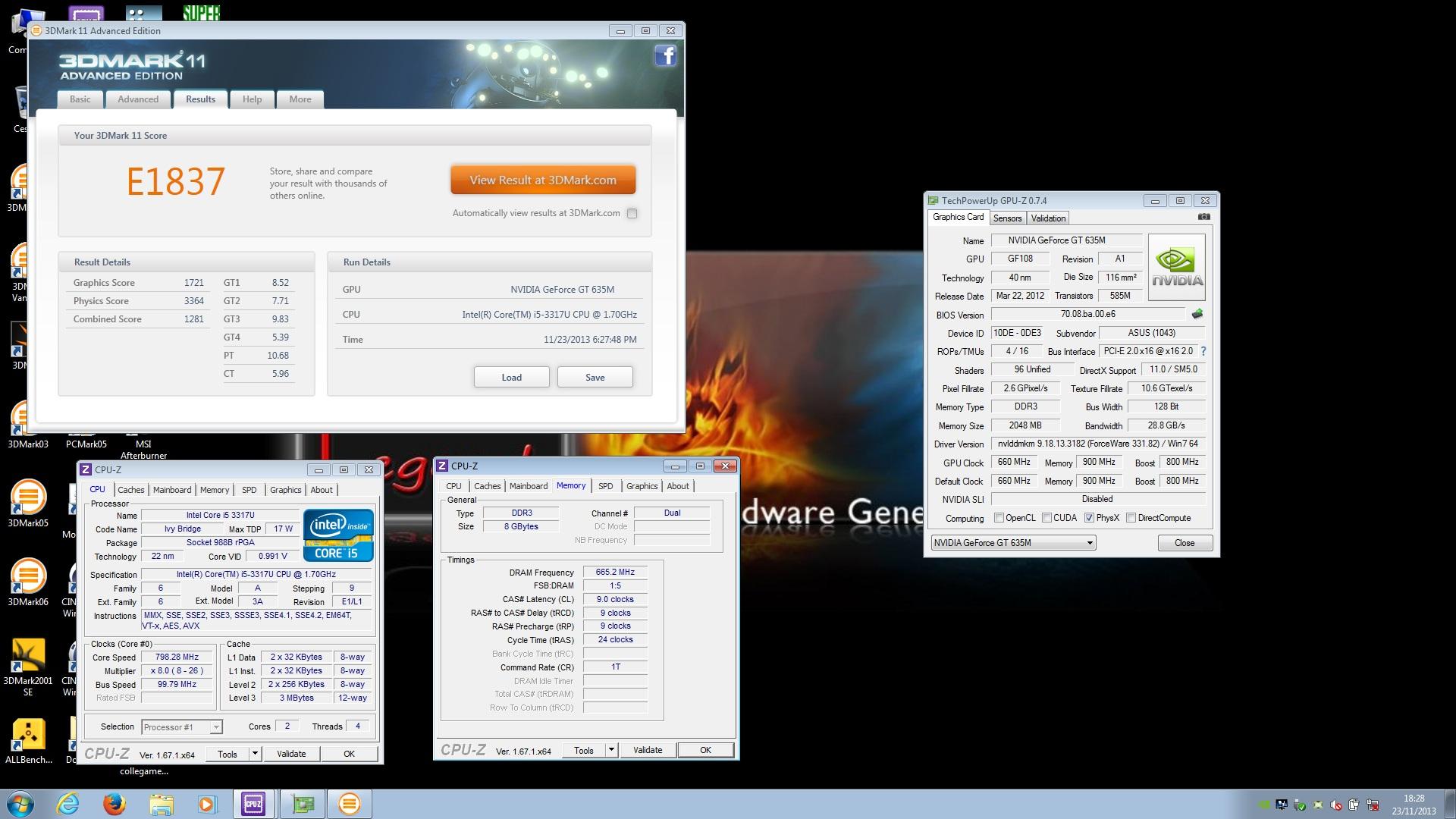Image resolution: width=1456 pixels, height=819 pixels.
Task: Switch to GPU-Z taskbar button
Action: point(303,804)
